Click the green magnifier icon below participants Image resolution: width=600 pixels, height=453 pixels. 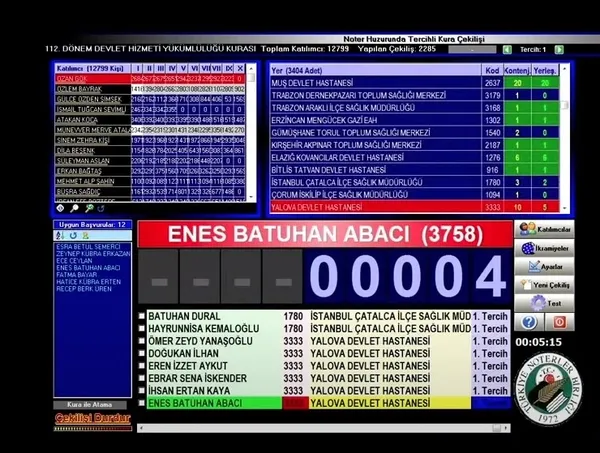[x=89, y=208]
